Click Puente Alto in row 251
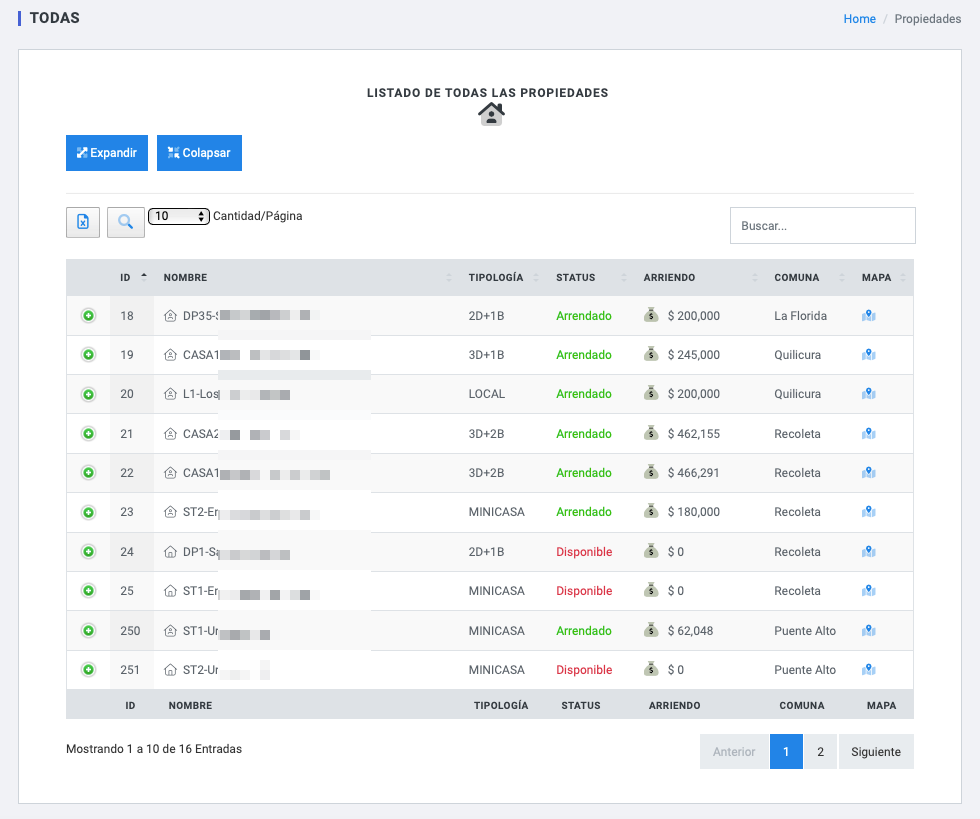Screen dimensions: 980x819 pos(804,670)
